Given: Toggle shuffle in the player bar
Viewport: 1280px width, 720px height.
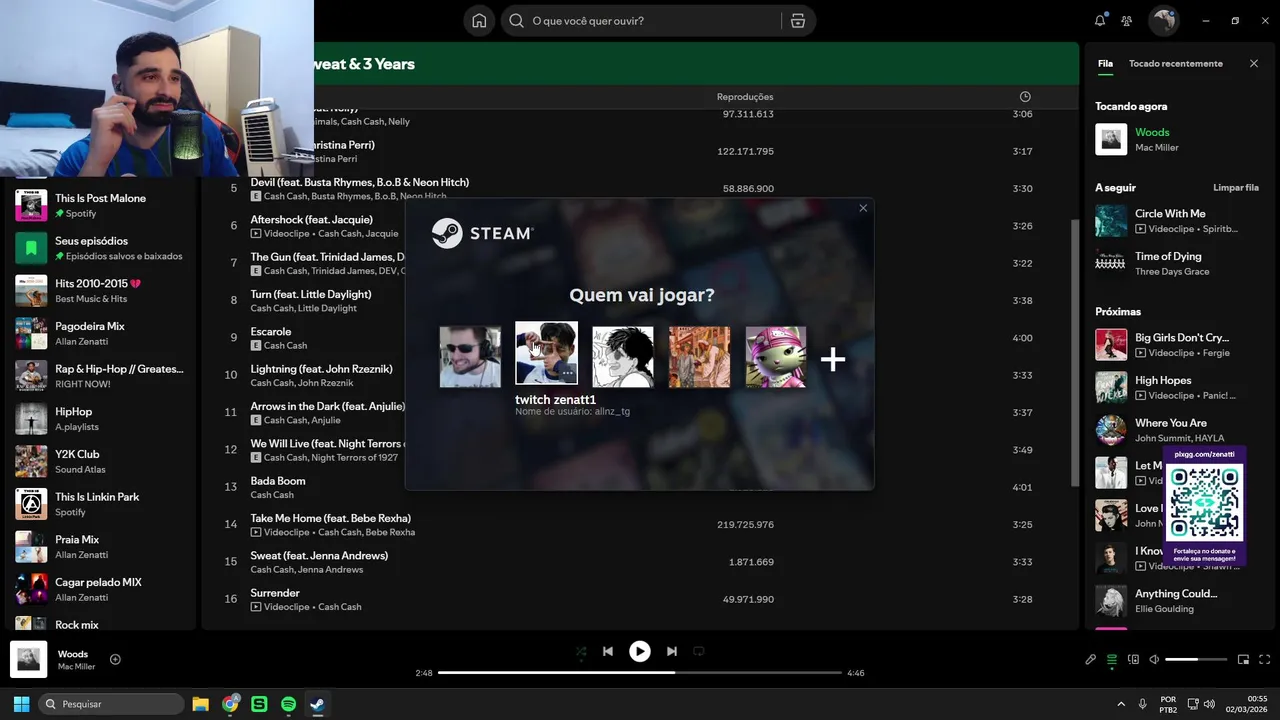Looking at the screenshot, I should coord(581,651).
